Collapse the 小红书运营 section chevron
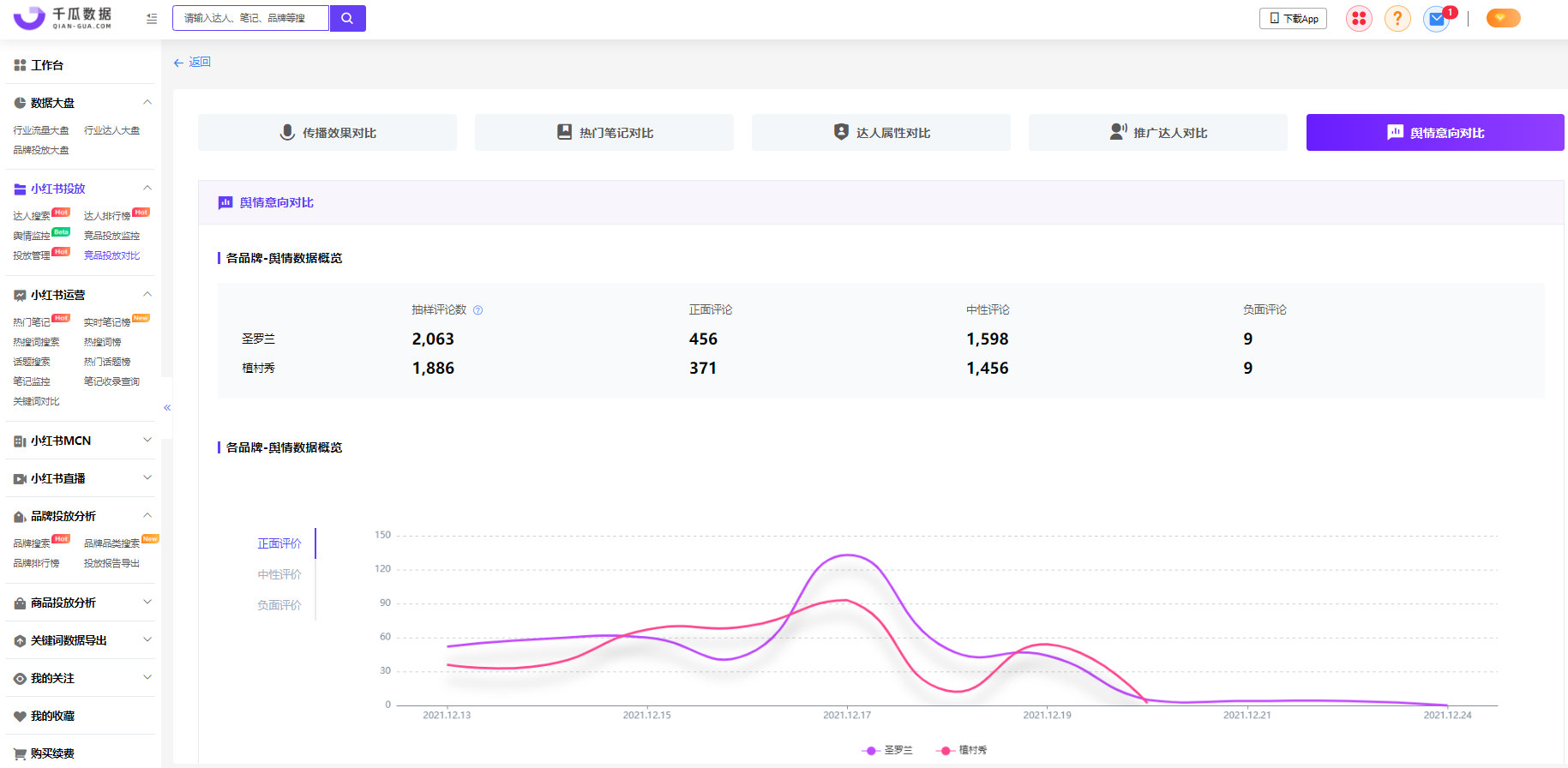 pyautogui.click(x=147, y=294)
